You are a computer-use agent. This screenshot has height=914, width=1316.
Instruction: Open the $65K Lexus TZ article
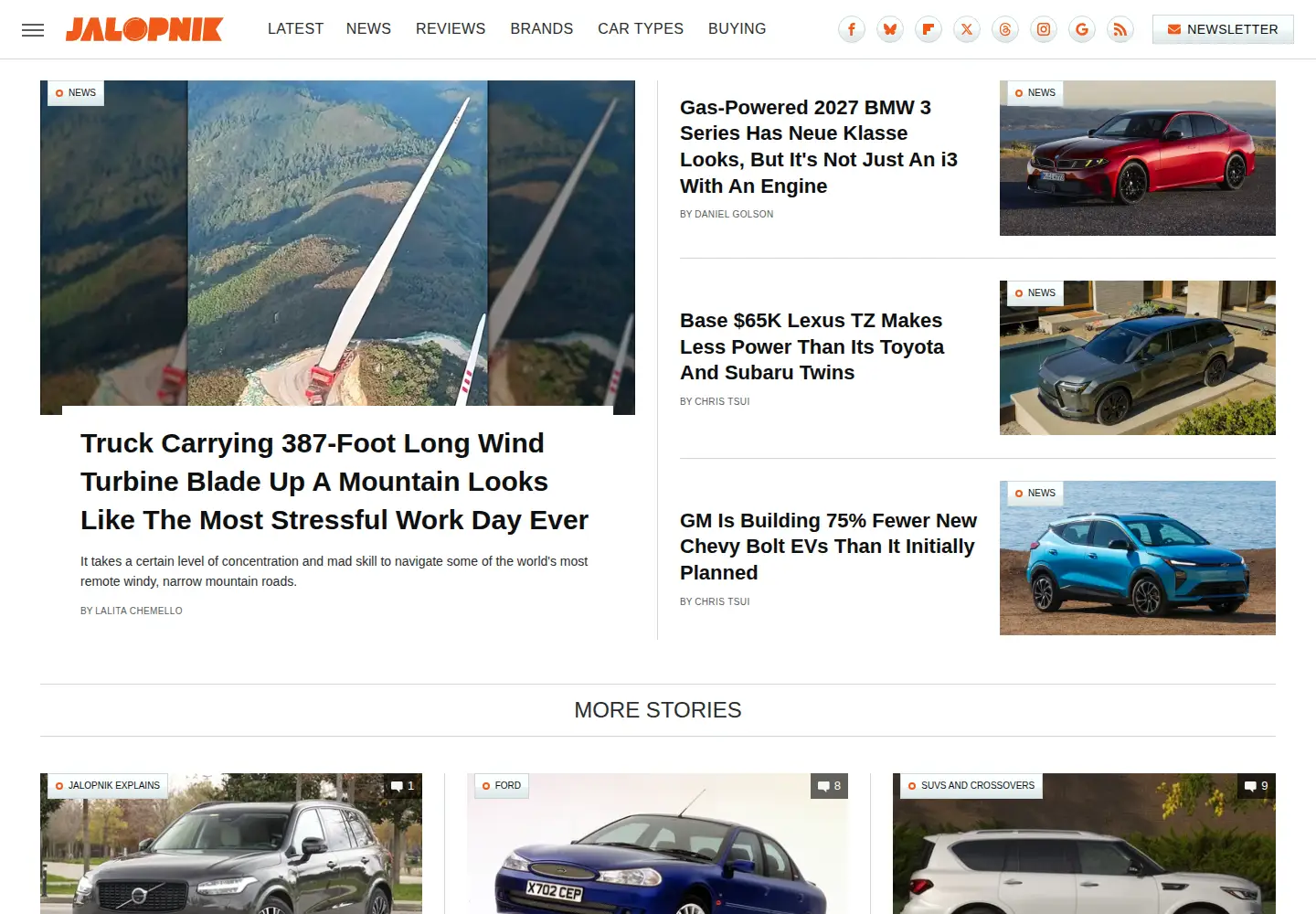(812, 346)
